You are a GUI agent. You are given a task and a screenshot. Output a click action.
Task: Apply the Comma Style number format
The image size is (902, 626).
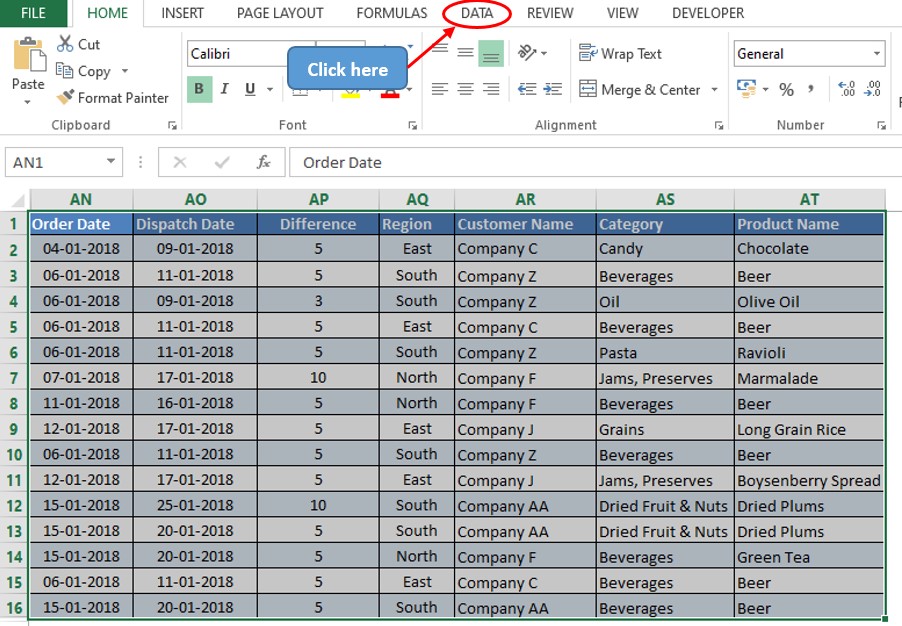[811, 88]
